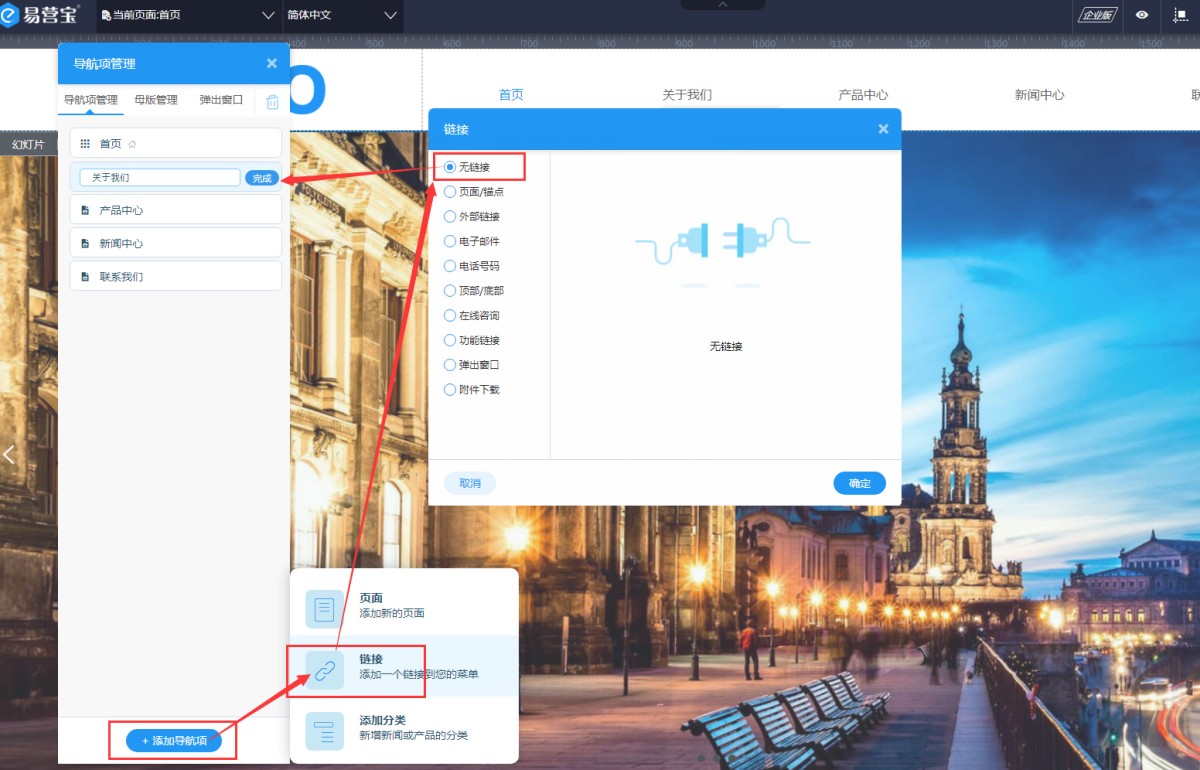Screen dimensions: 1200x770
Task: Click 产品中心 in the website nav bar
Action: pos(863,95)
